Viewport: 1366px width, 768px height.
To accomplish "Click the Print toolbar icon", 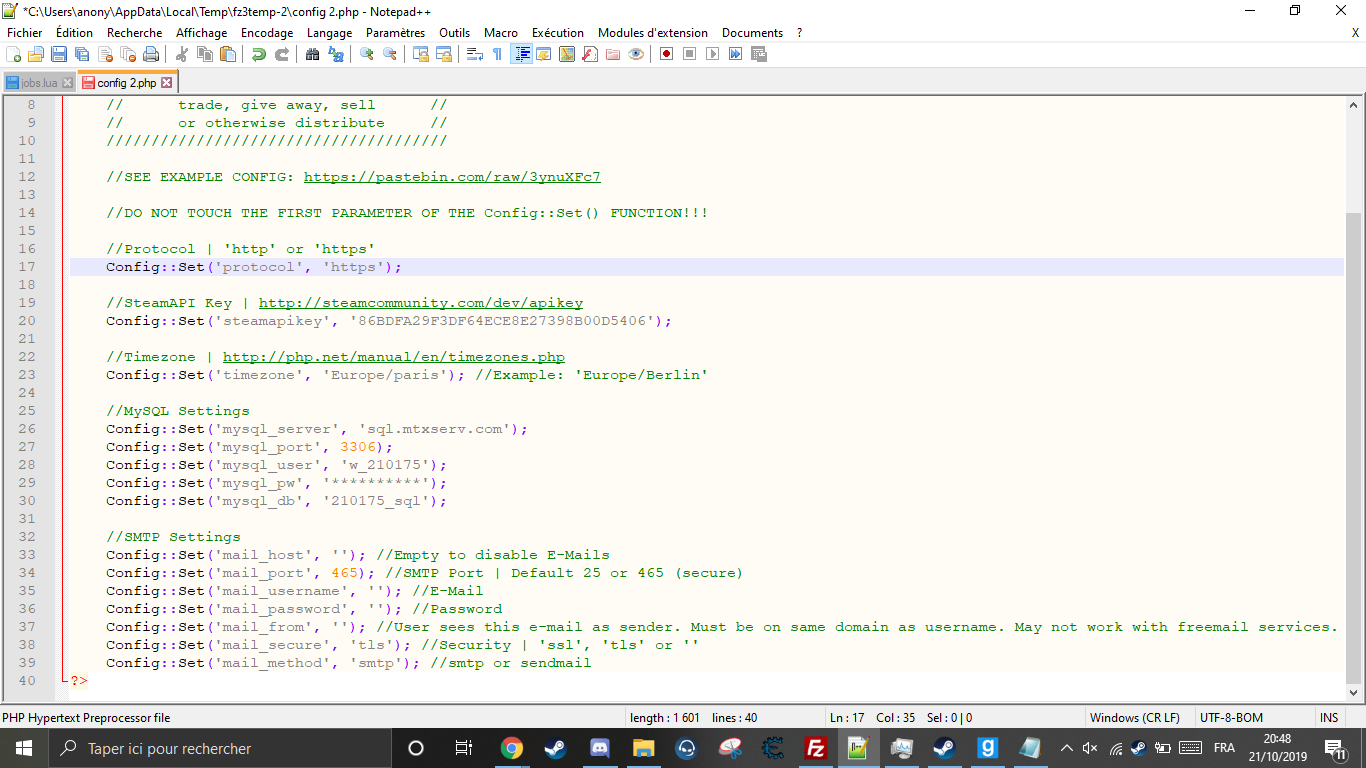I will (151, 54).
